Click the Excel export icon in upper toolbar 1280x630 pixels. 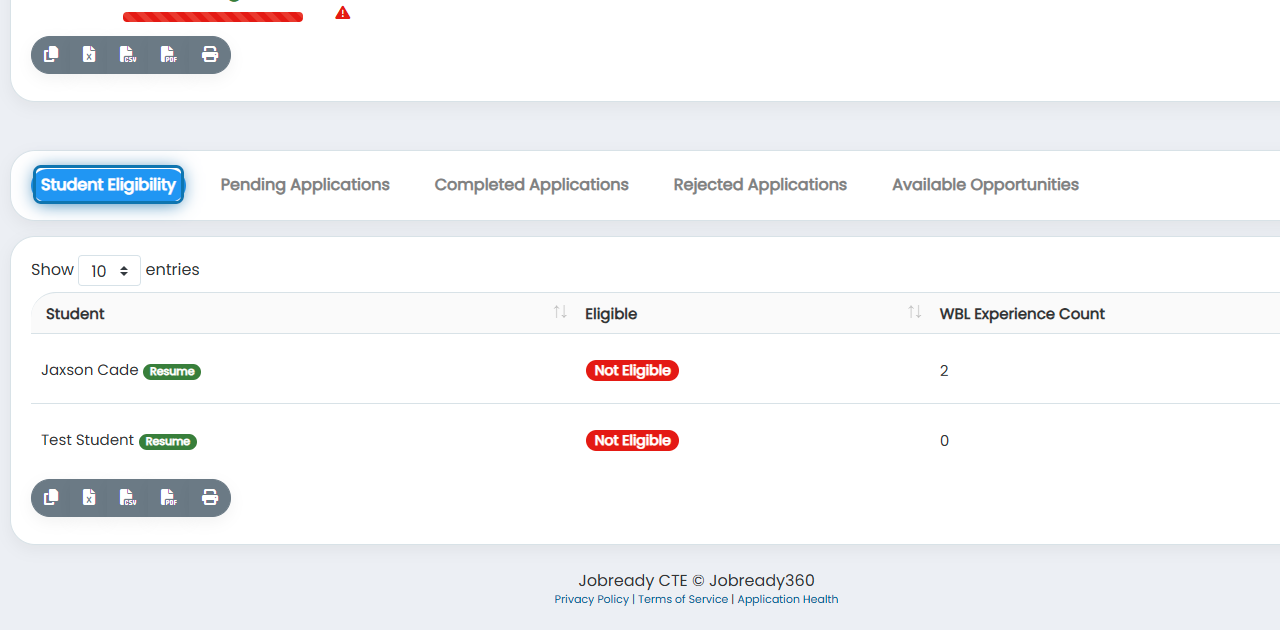point(89,55)
